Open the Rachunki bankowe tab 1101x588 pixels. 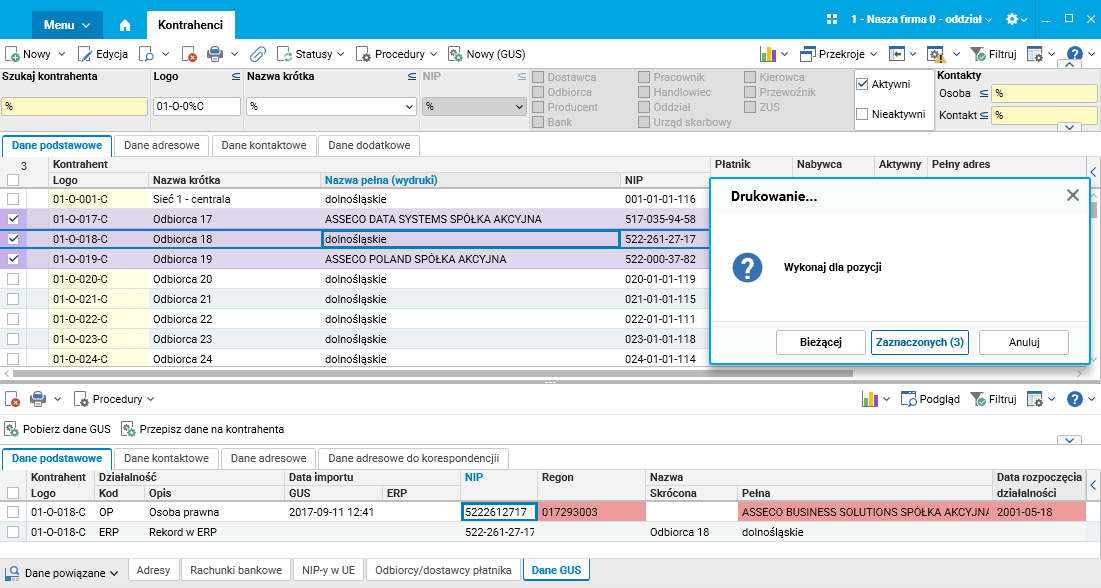236,571
